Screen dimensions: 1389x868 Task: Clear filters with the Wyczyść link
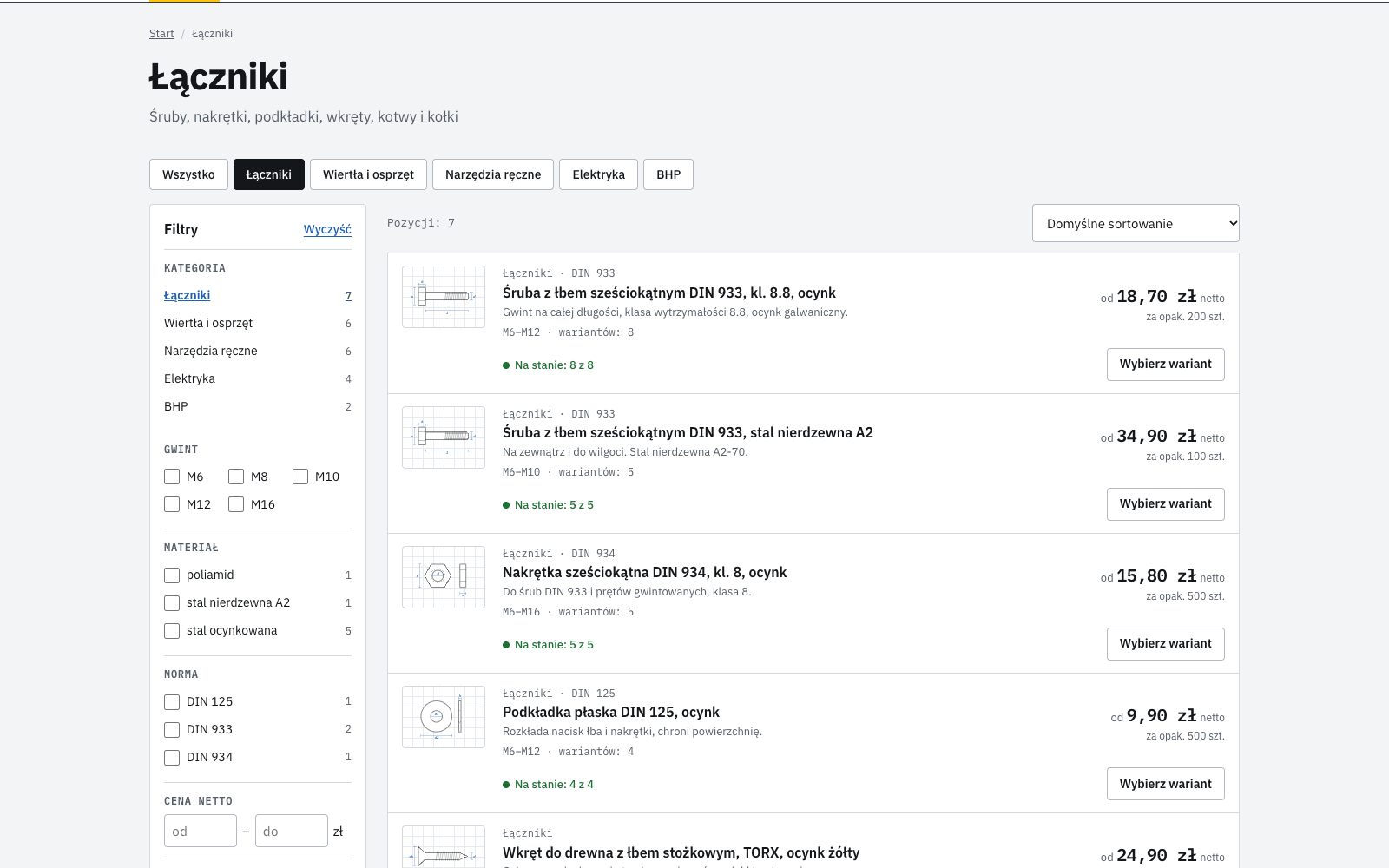pos(327,229)
